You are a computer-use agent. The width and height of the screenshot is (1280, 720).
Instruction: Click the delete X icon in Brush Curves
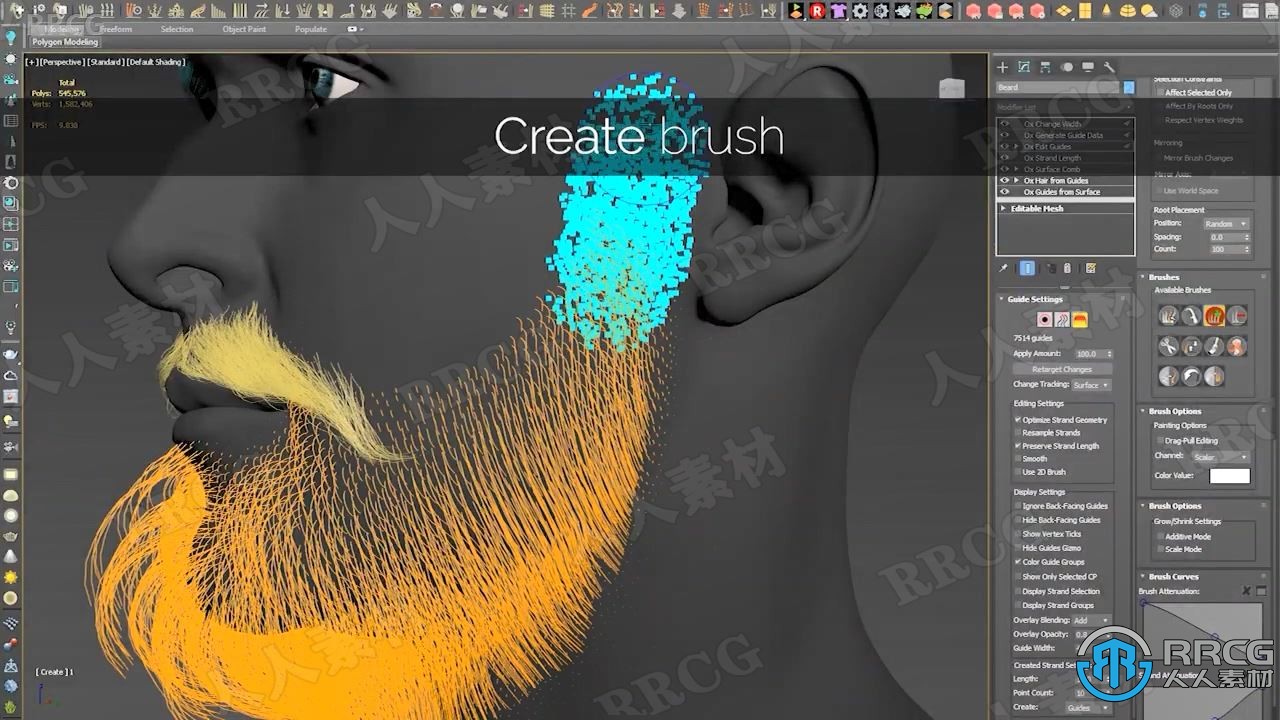(1246, 591)
